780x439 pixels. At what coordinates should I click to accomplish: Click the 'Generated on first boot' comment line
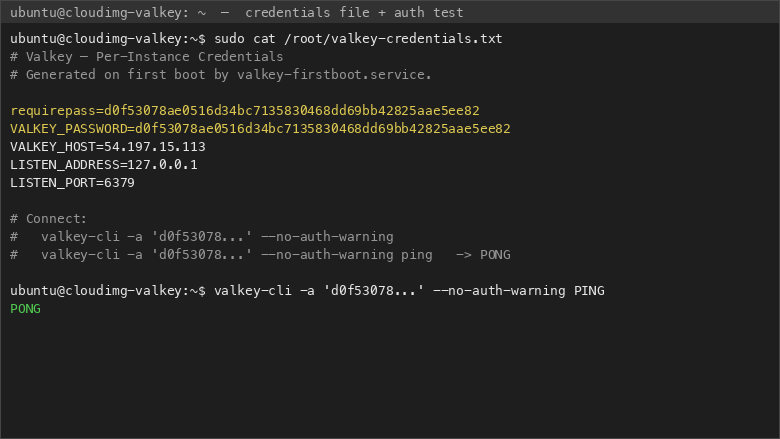point(221,75)
